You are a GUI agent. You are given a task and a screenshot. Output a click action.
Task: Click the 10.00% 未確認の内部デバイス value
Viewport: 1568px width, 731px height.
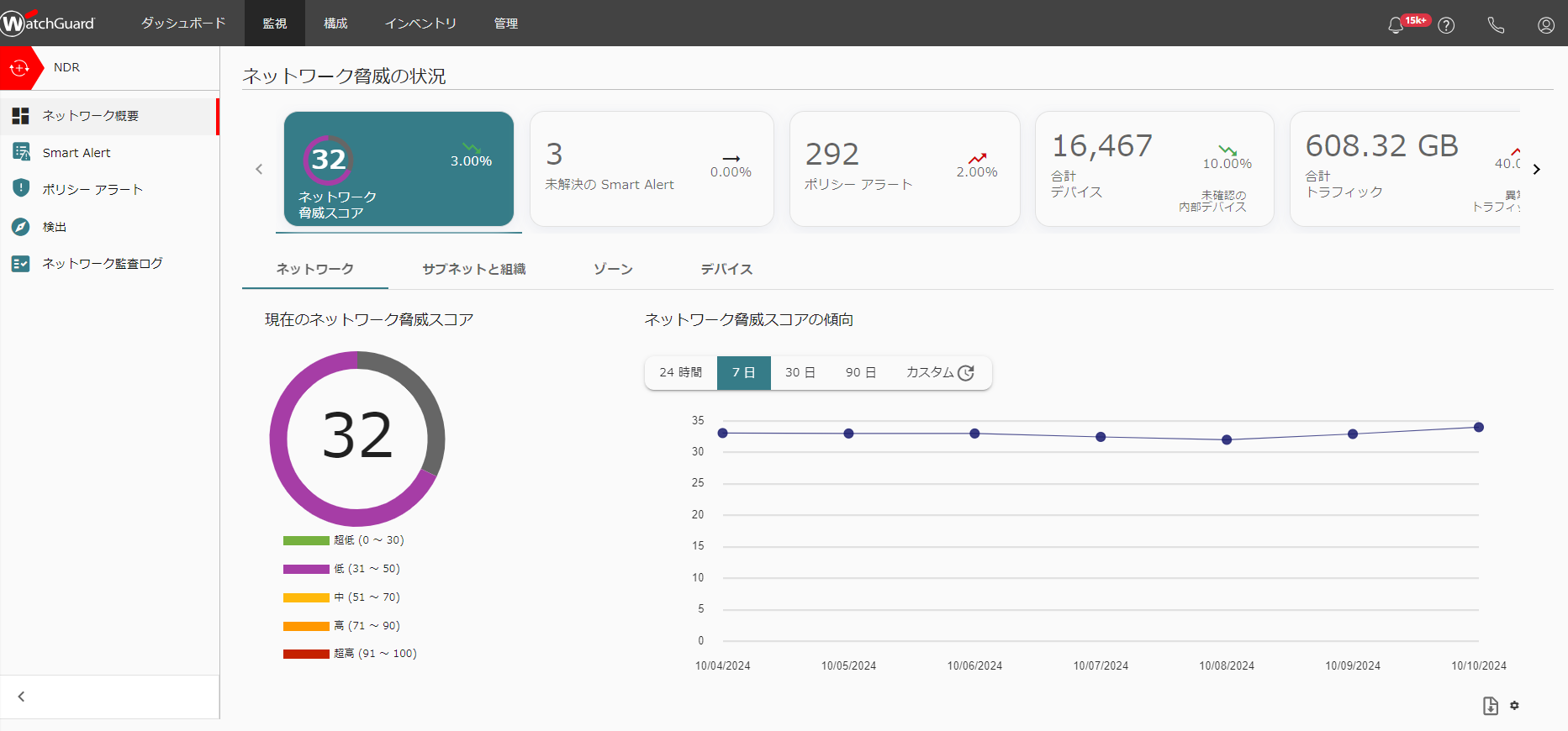pyautogui.click(x=1227, y=164)
